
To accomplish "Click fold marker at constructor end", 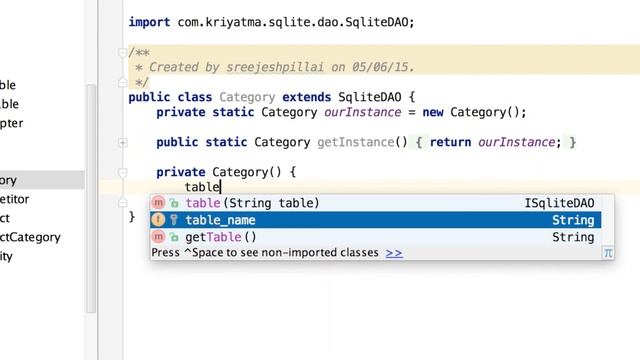I will point(122,203).
